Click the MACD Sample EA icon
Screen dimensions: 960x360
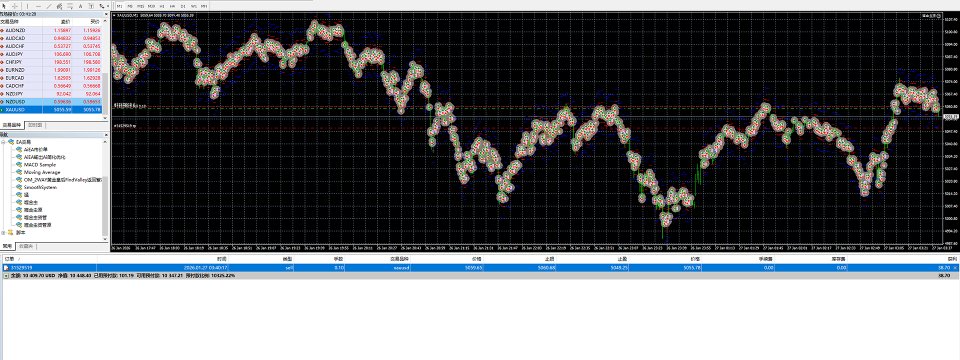click(19, 165)
